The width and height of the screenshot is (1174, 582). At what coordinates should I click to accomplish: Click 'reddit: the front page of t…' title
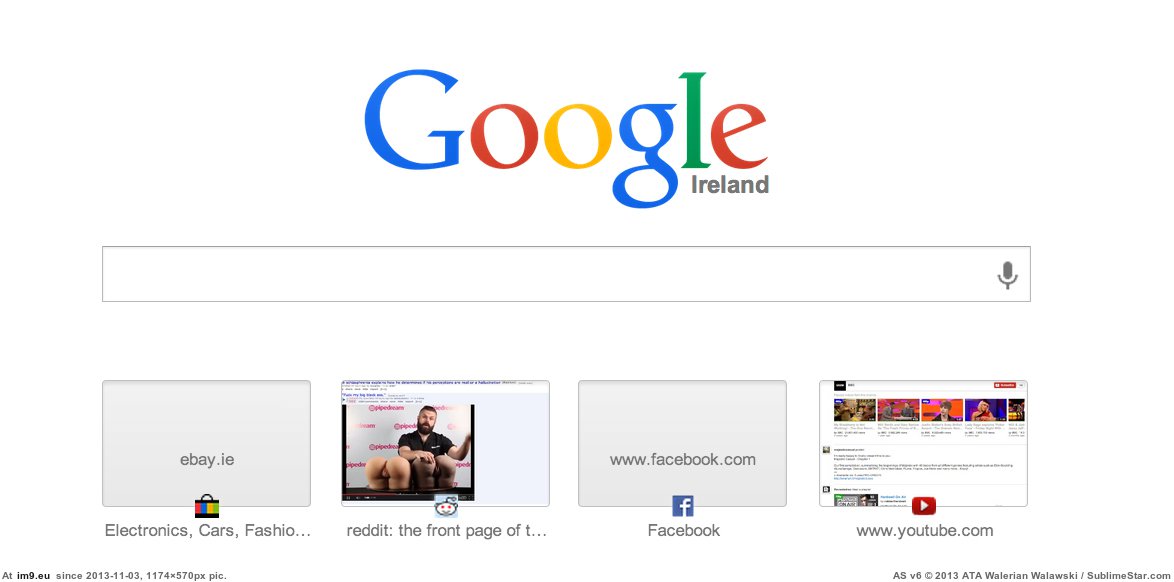pyautogui.click(x=447, y=531)
